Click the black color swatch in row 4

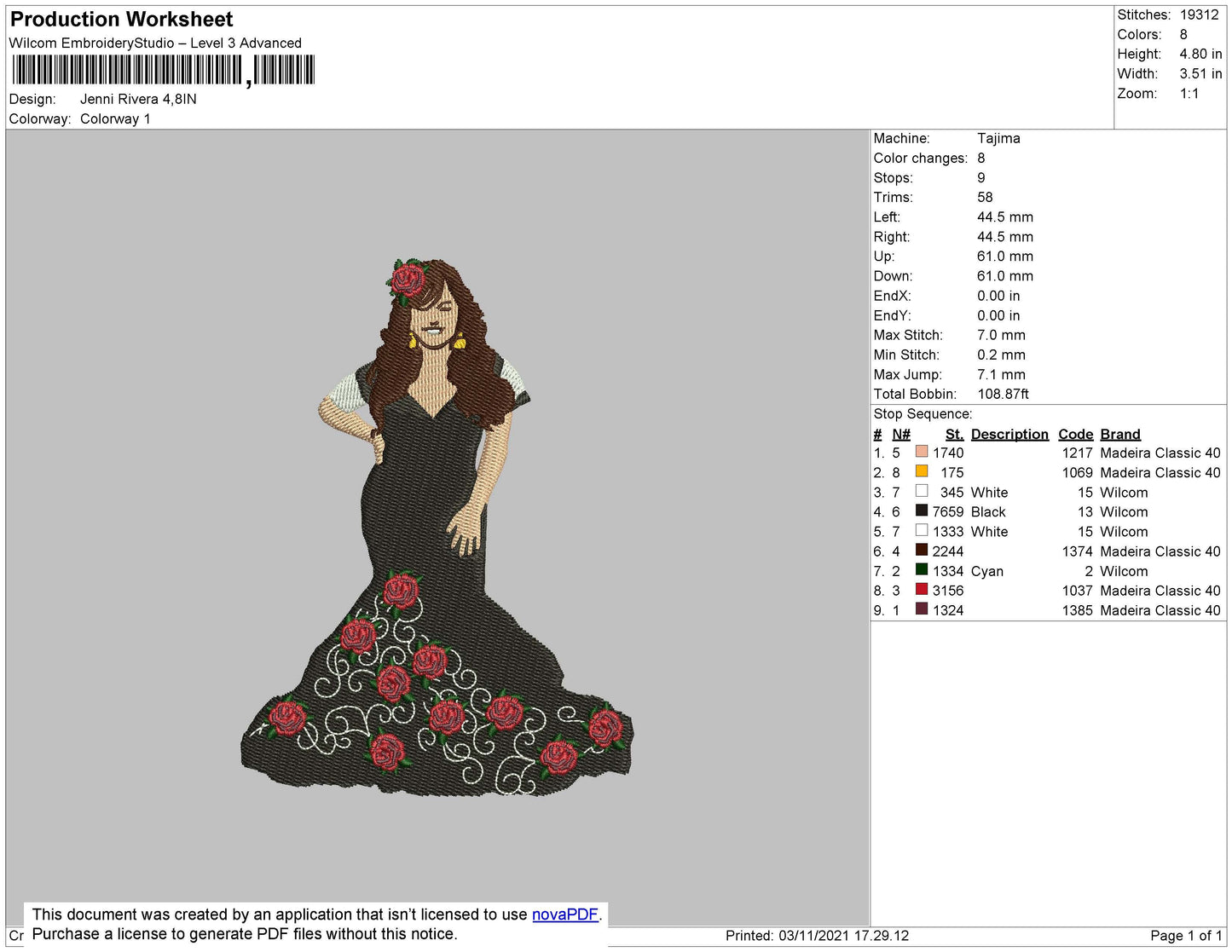click(922, 511)
